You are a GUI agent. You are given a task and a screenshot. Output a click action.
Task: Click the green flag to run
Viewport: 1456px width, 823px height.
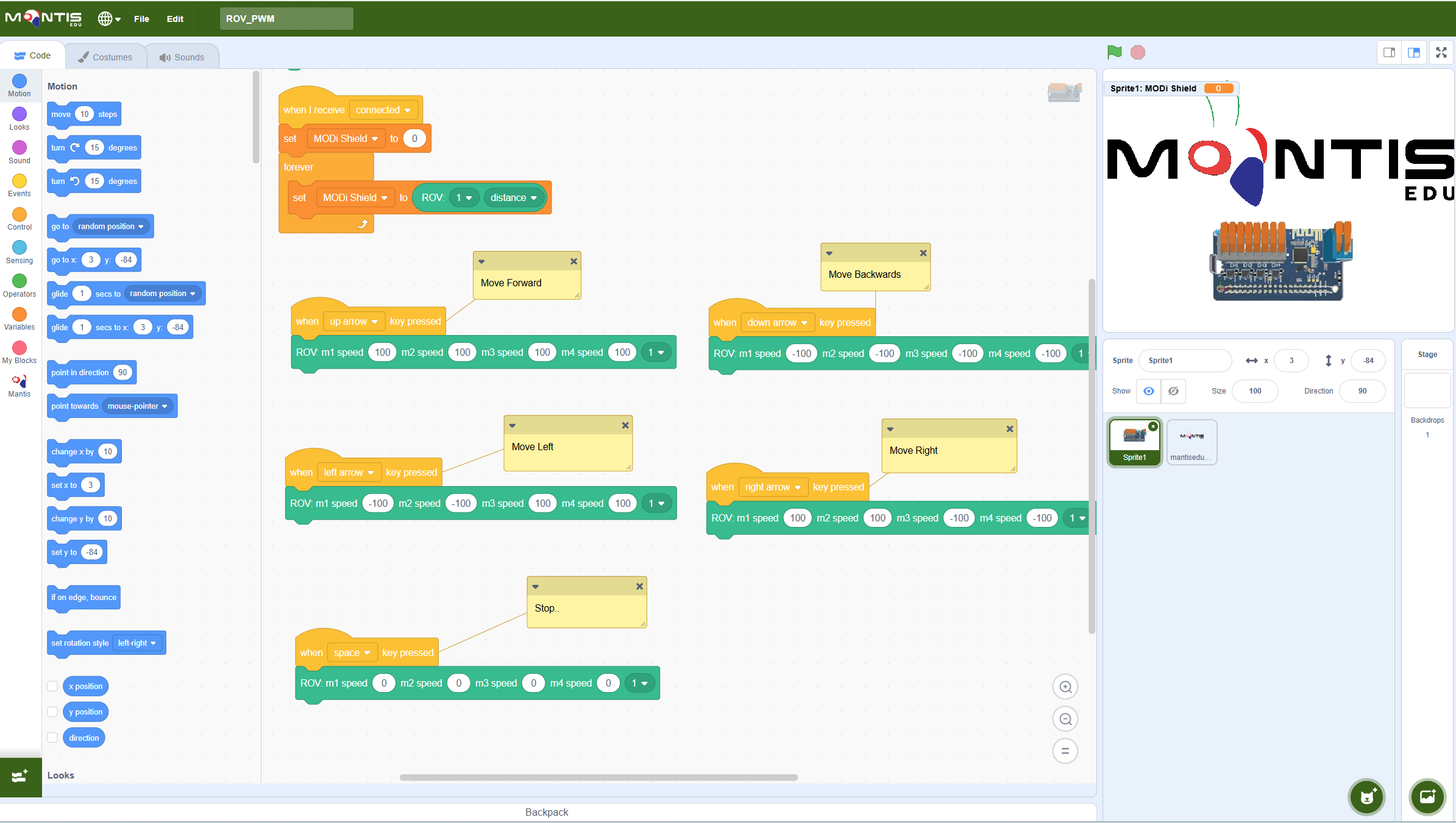click(1114, 52)
